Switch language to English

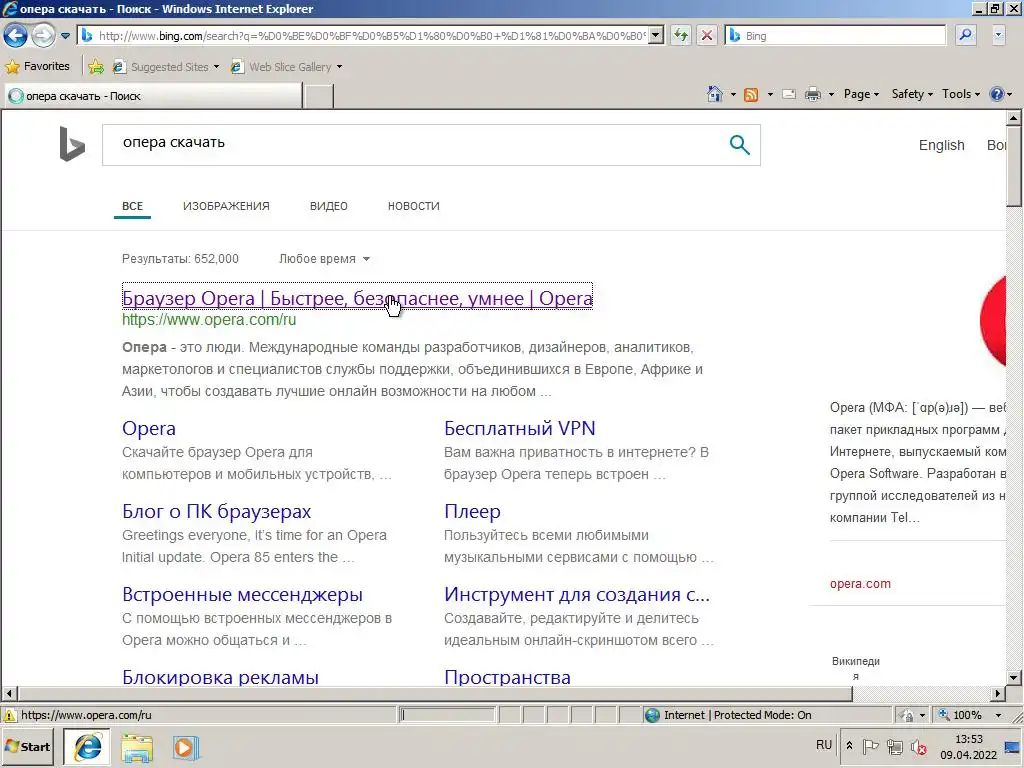tap(941, 145)
